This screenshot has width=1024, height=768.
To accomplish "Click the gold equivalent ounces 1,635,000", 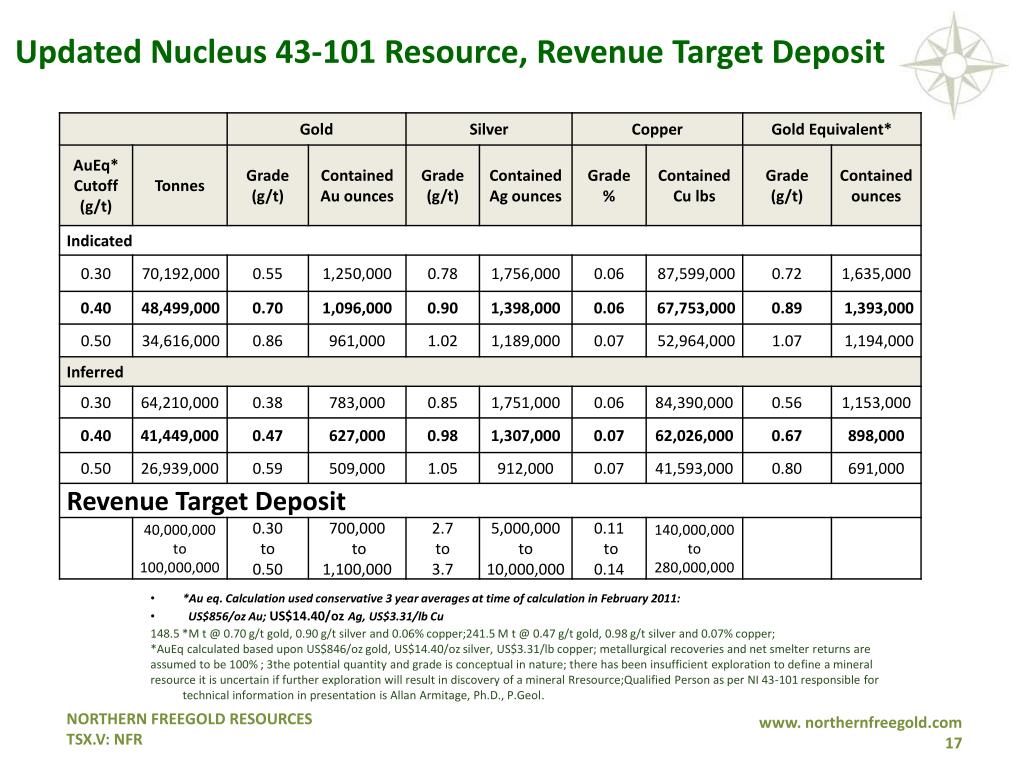I will 876,274.
